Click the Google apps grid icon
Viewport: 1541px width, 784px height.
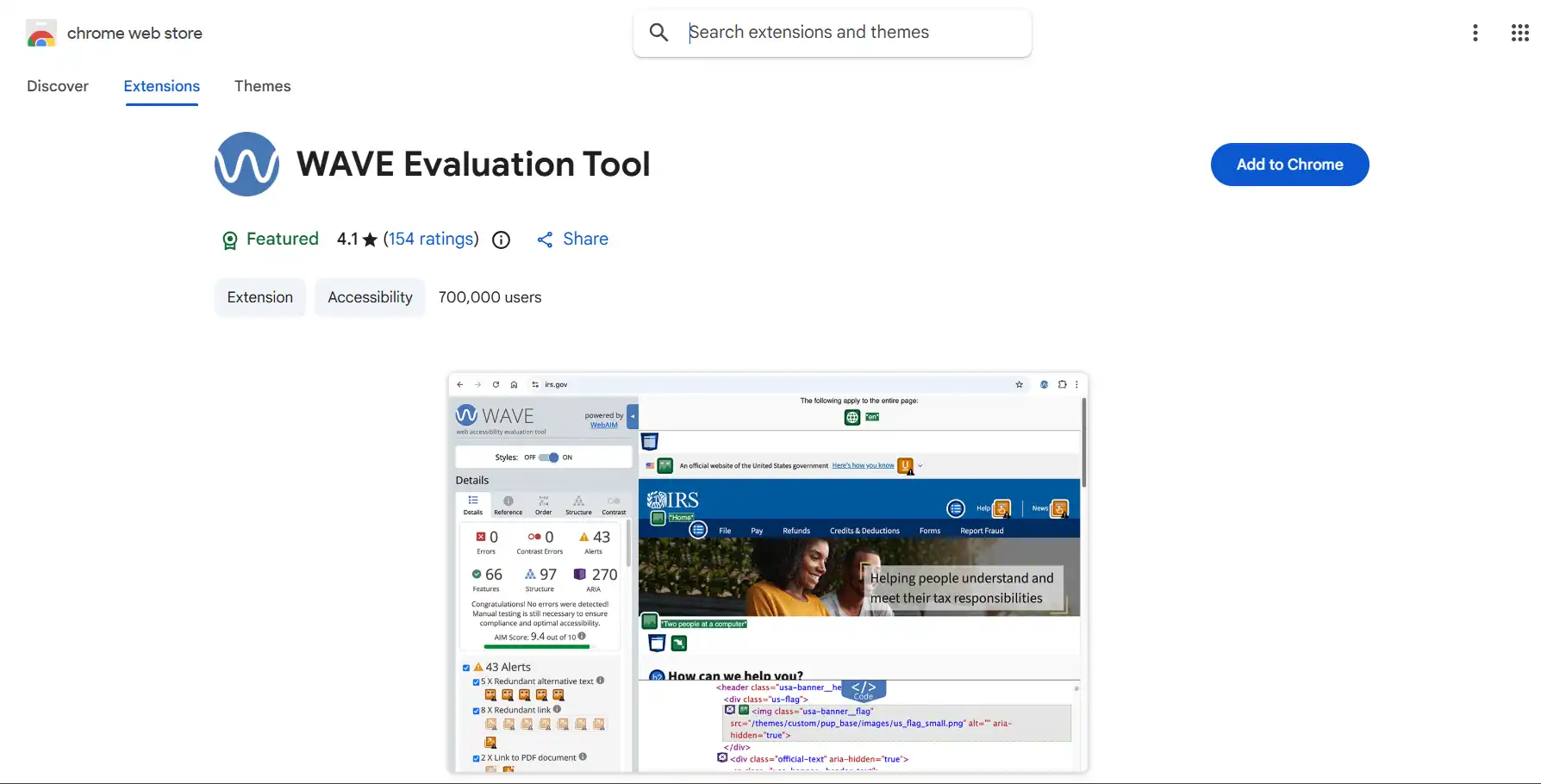click(x=1519, y=32)
